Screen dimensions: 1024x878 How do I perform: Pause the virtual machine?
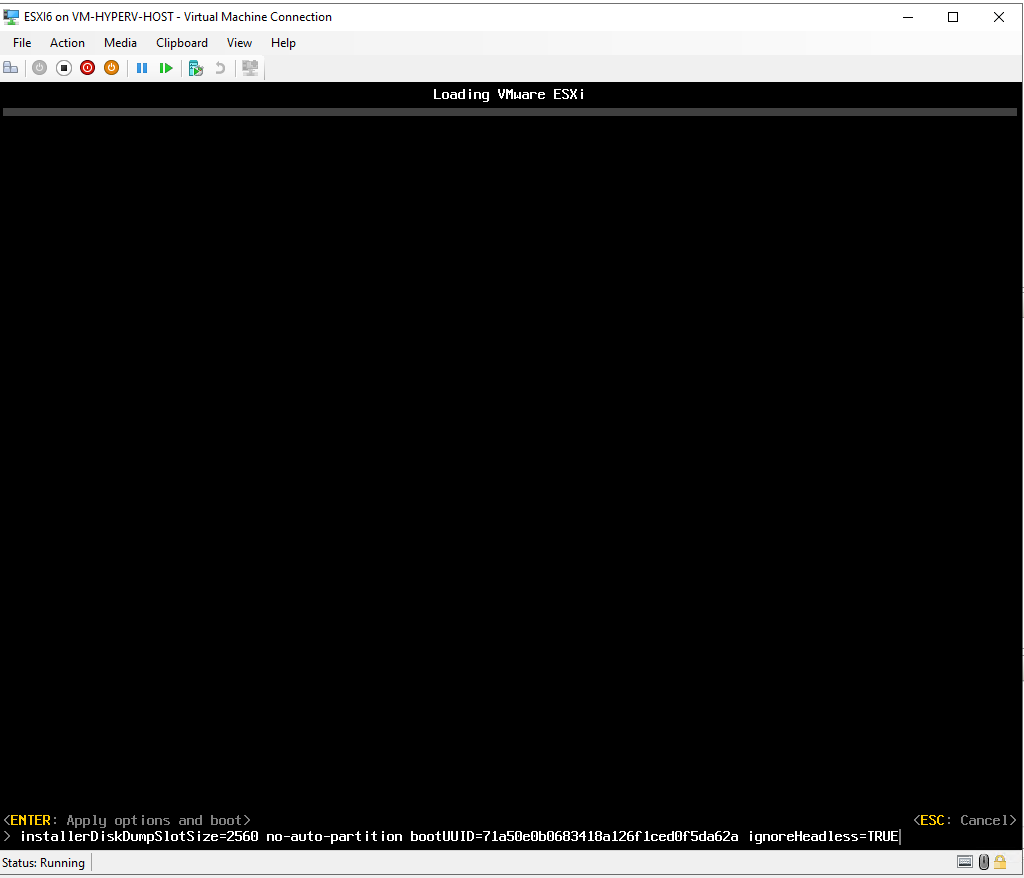pos(142,68)
